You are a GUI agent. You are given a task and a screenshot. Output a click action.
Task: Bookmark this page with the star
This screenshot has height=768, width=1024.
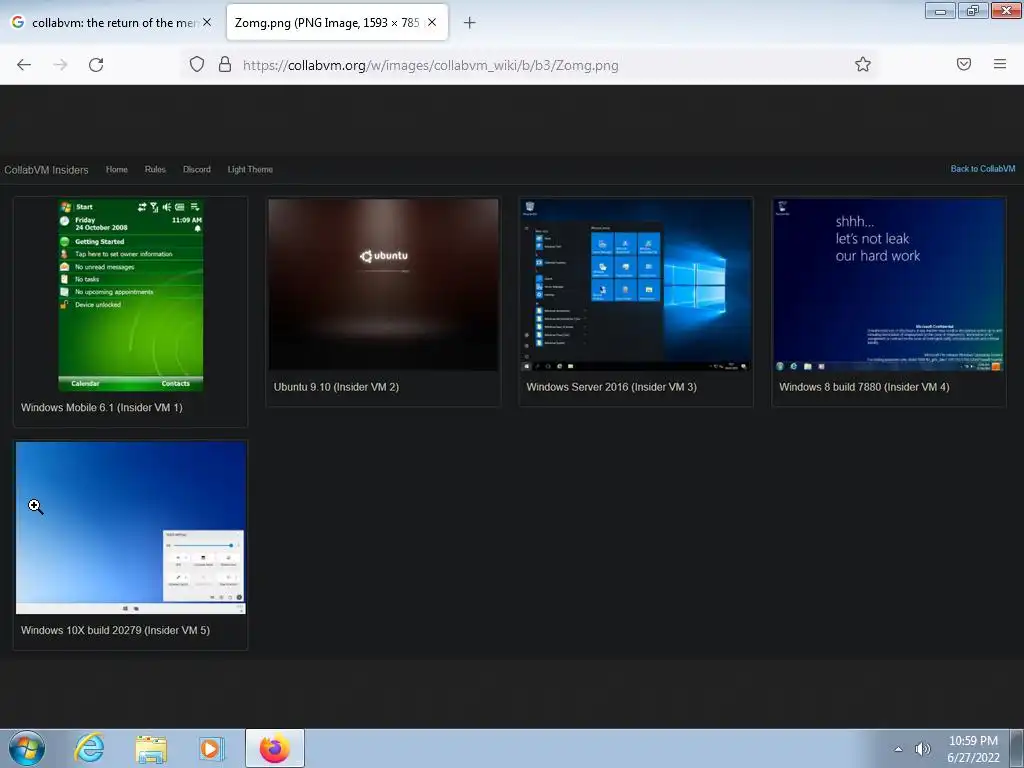[863, 64]
